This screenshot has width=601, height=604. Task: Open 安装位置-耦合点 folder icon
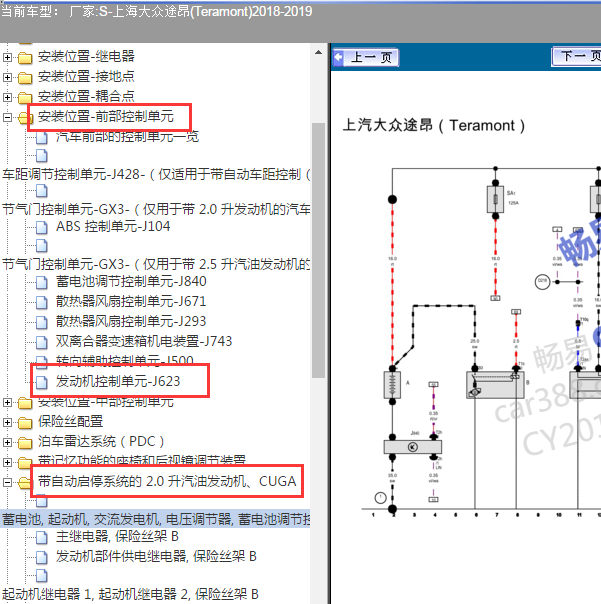coord(25,97)
